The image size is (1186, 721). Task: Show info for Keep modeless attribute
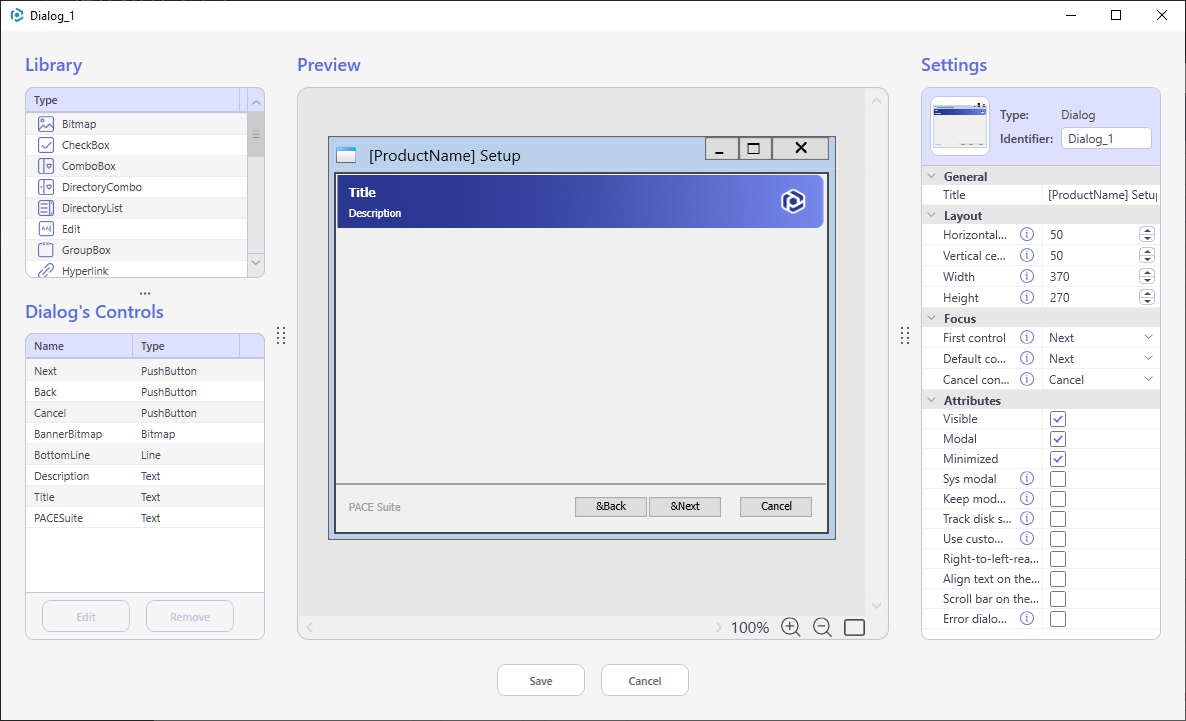tap(1026, 499)
